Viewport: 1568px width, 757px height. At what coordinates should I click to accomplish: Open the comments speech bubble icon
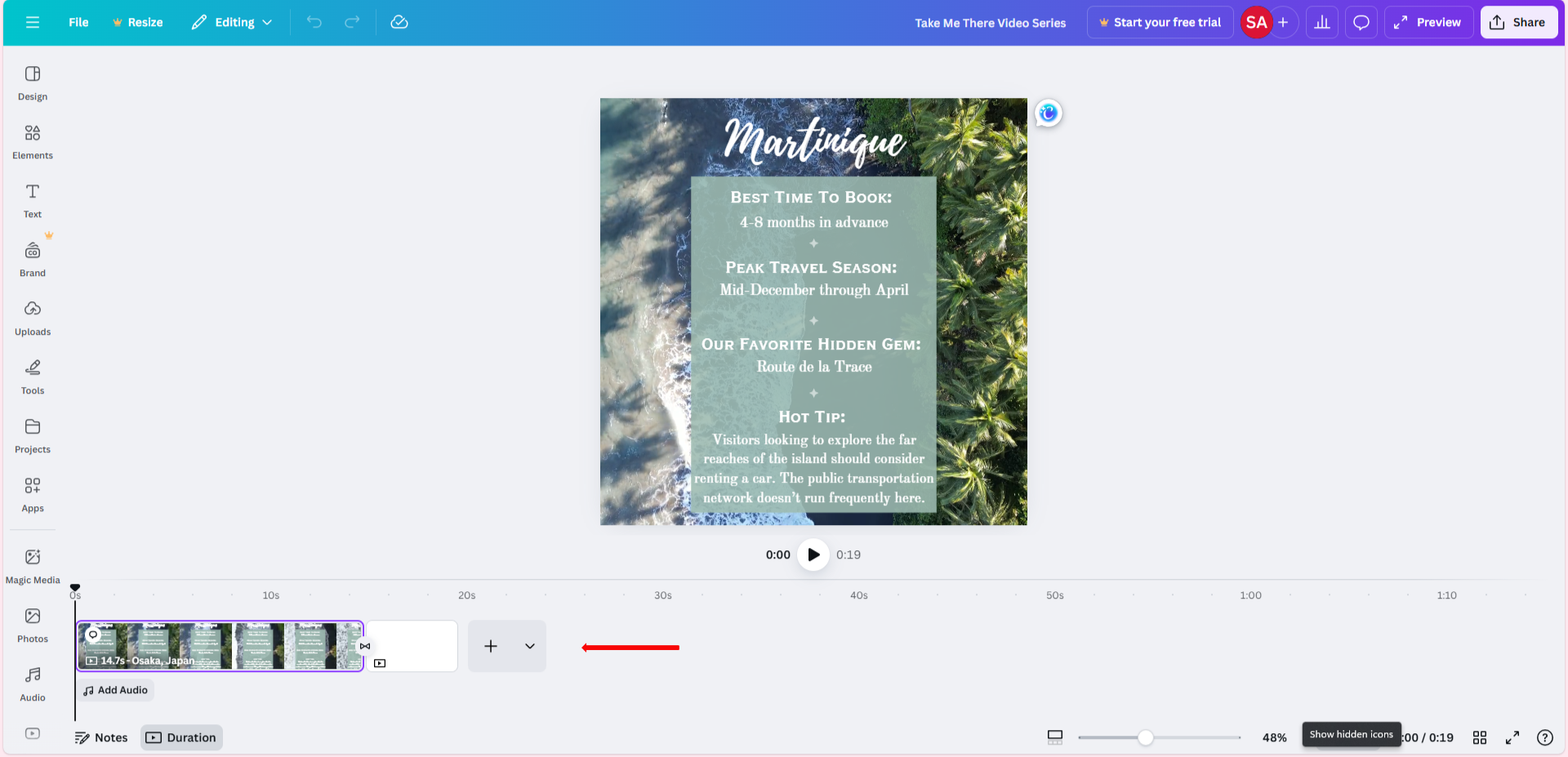1361,22
